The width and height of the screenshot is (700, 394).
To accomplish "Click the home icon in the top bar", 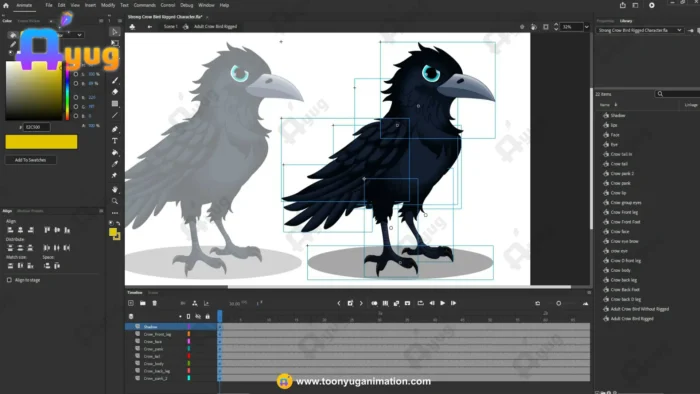I will 6,5.
